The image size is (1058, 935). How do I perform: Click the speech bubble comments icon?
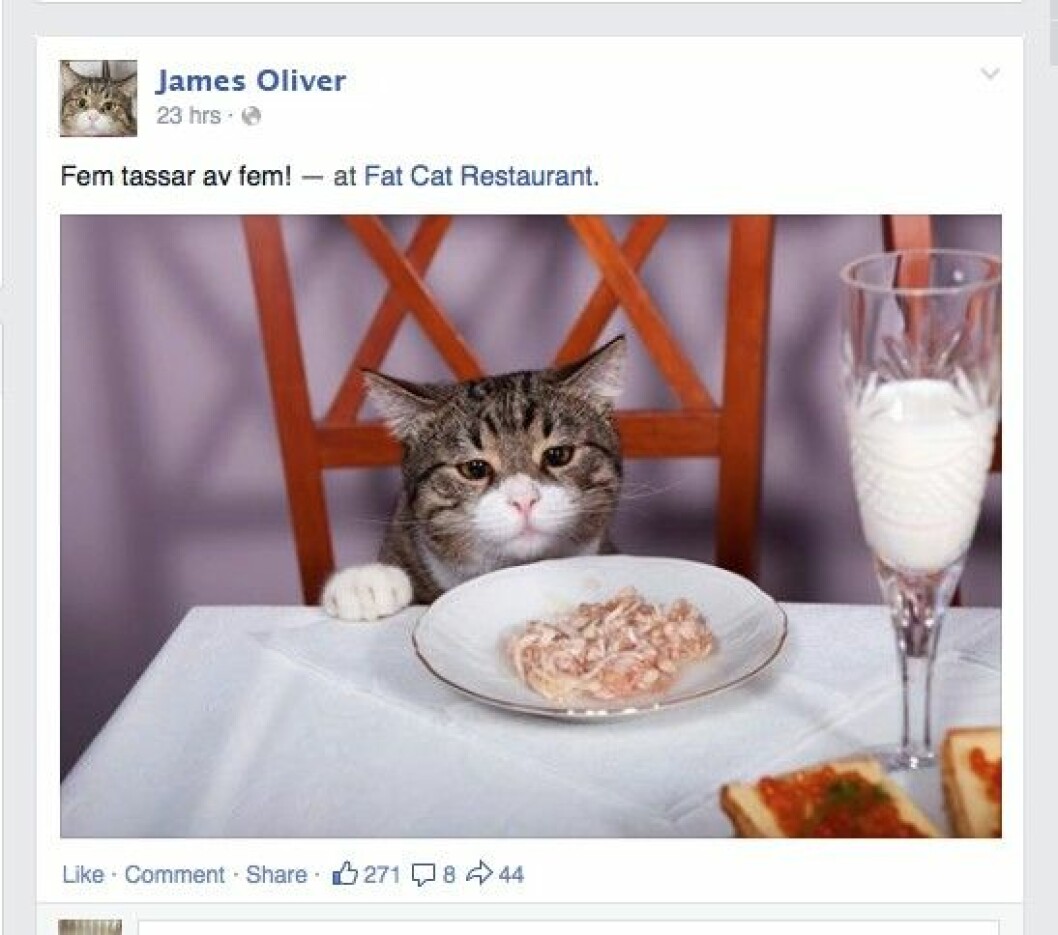[423, 875]
